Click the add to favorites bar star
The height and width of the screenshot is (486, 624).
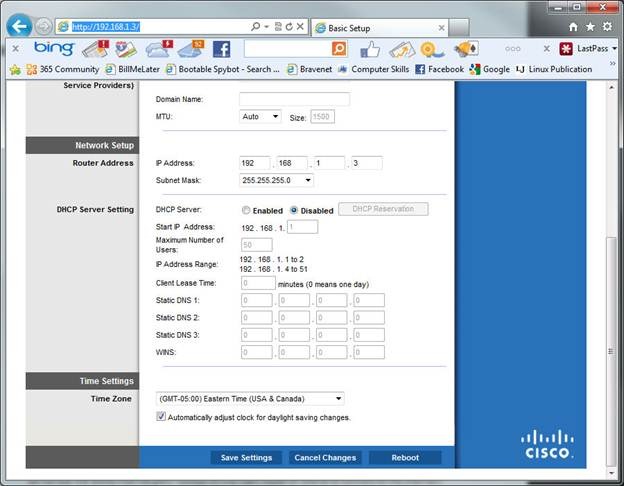[x=16, y=70]
